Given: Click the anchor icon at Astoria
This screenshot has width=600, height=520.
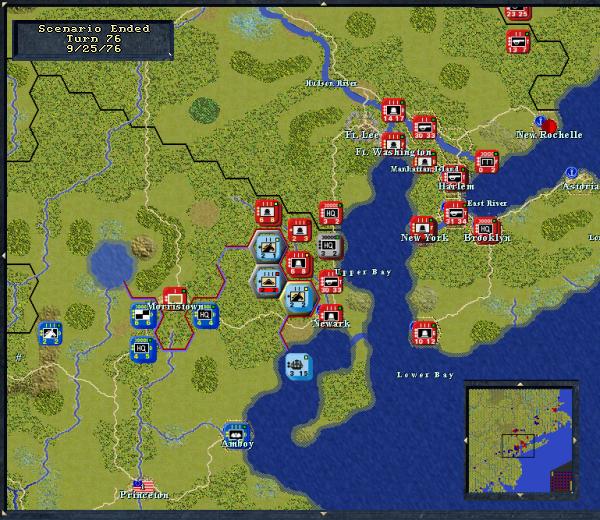Looking at the screenshot, I should [571, 173].
